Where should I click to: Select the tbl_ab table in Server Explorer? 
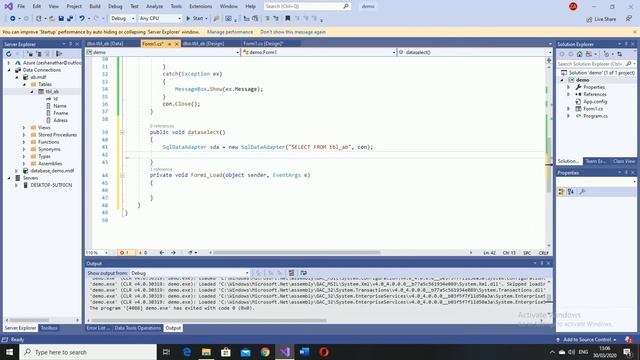(x=52, y=91)
